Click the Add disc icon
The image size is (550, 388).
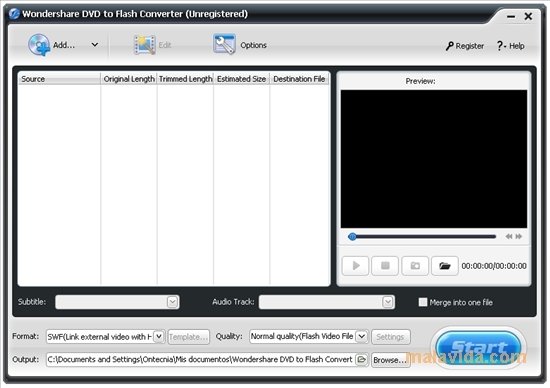click(x=39, y=45)
